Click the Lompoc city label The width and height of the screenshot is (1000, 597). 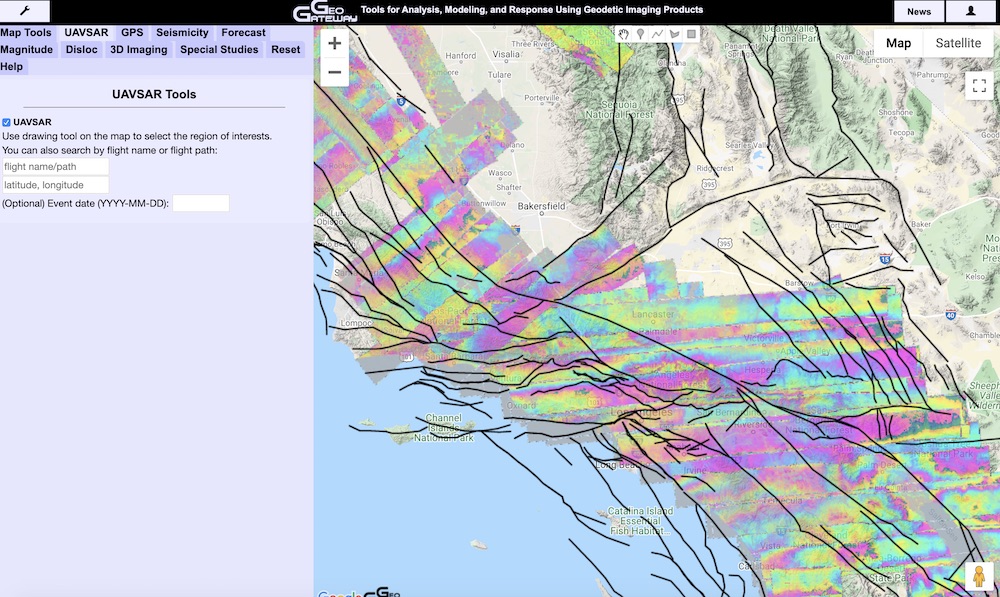click(356, 323)
